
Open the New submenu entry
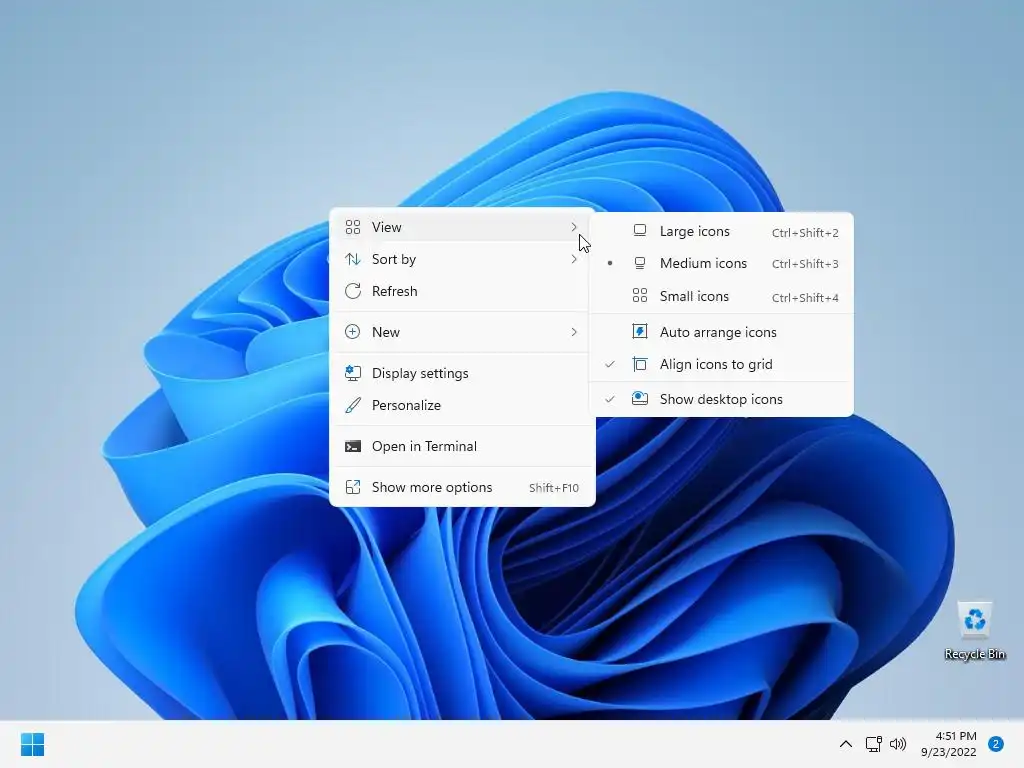[x=462, y=332]
